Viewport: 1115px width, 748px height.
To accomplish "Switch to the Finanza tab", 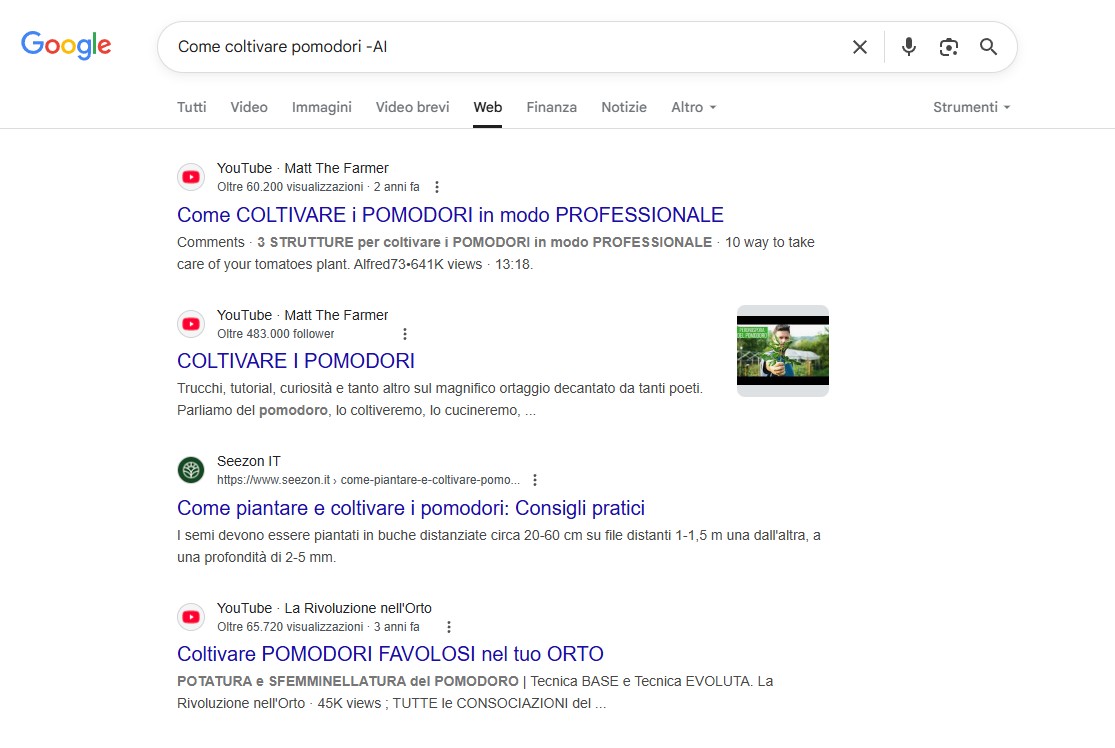I will click(x=551, y=107).
